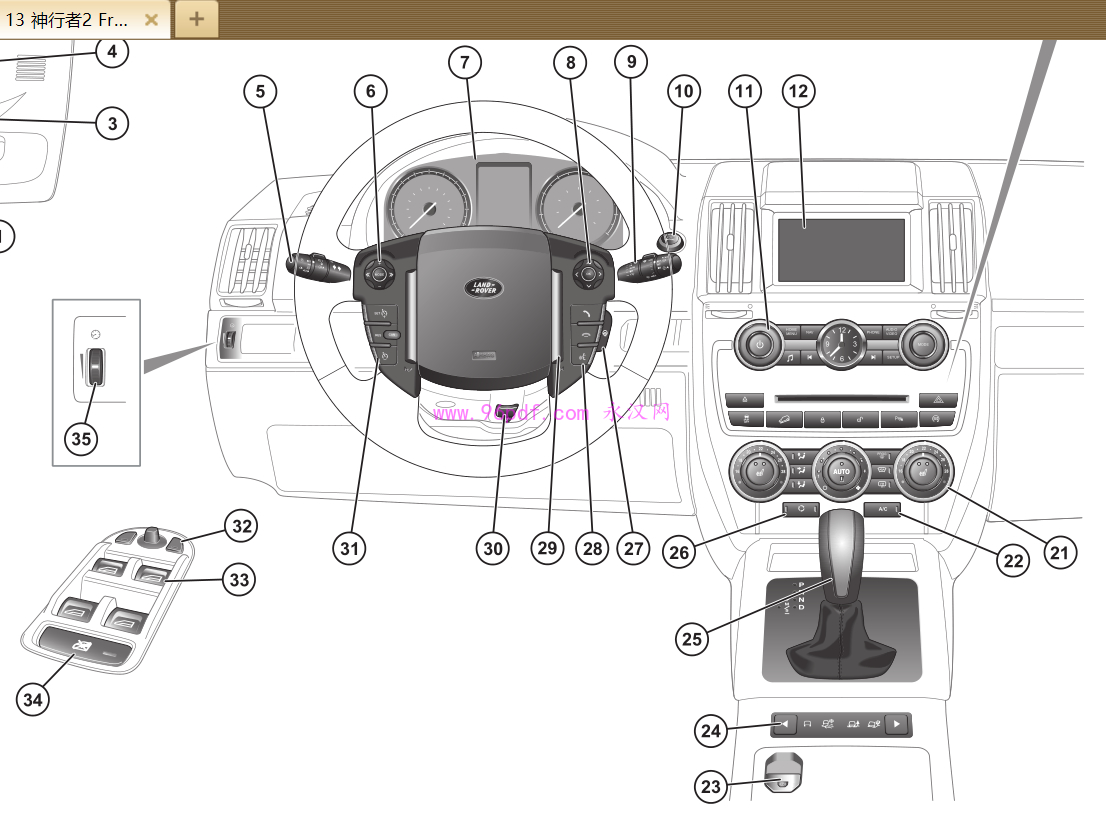The height and width of the screenshot is (820, 1106).
Task: Click the right arrow on terrain response panel
Action: point(897,724)
